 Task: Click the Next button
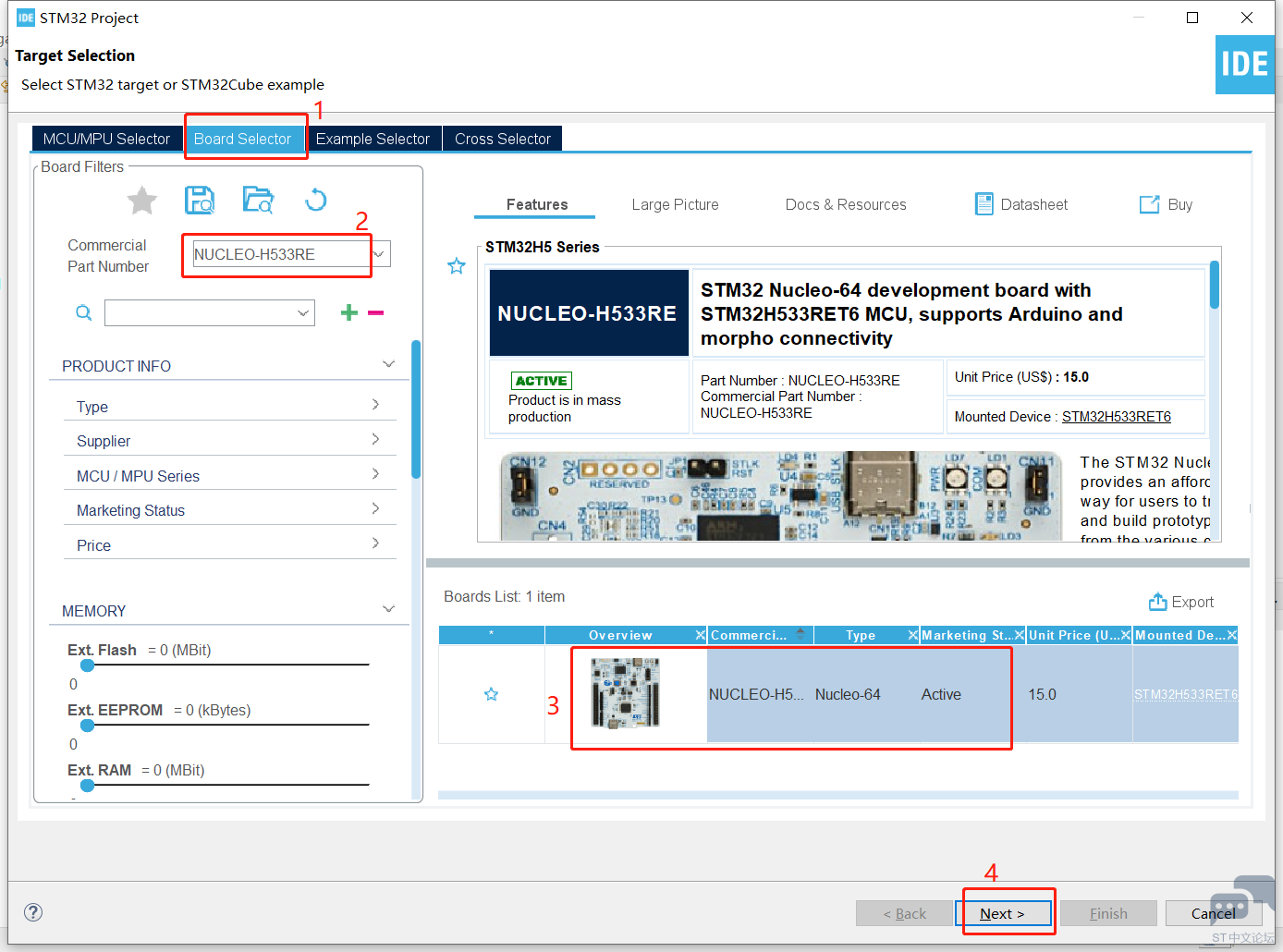tap(1003, 913)
